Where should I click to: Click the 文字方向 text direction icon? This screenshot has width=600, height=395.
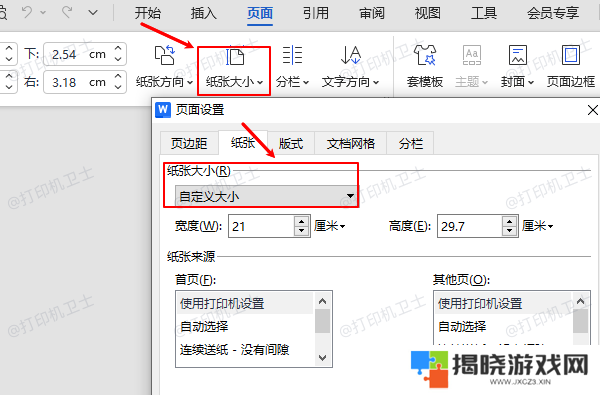pyautogui.click(x=351, y=55)
